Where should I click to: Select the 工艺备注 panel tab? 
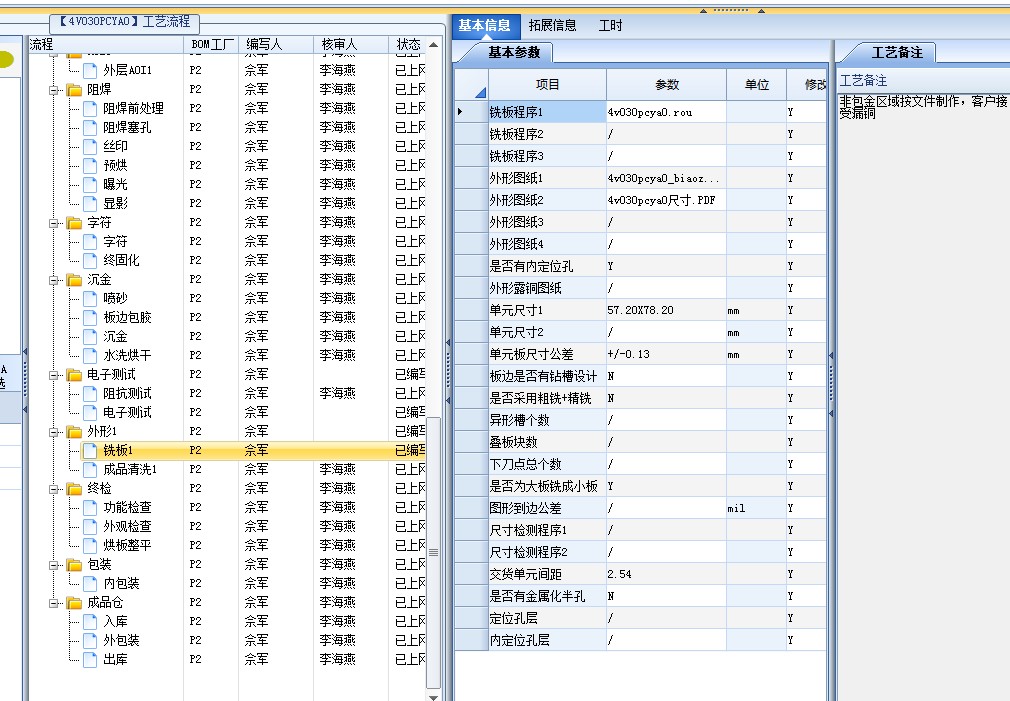point(897,53)
